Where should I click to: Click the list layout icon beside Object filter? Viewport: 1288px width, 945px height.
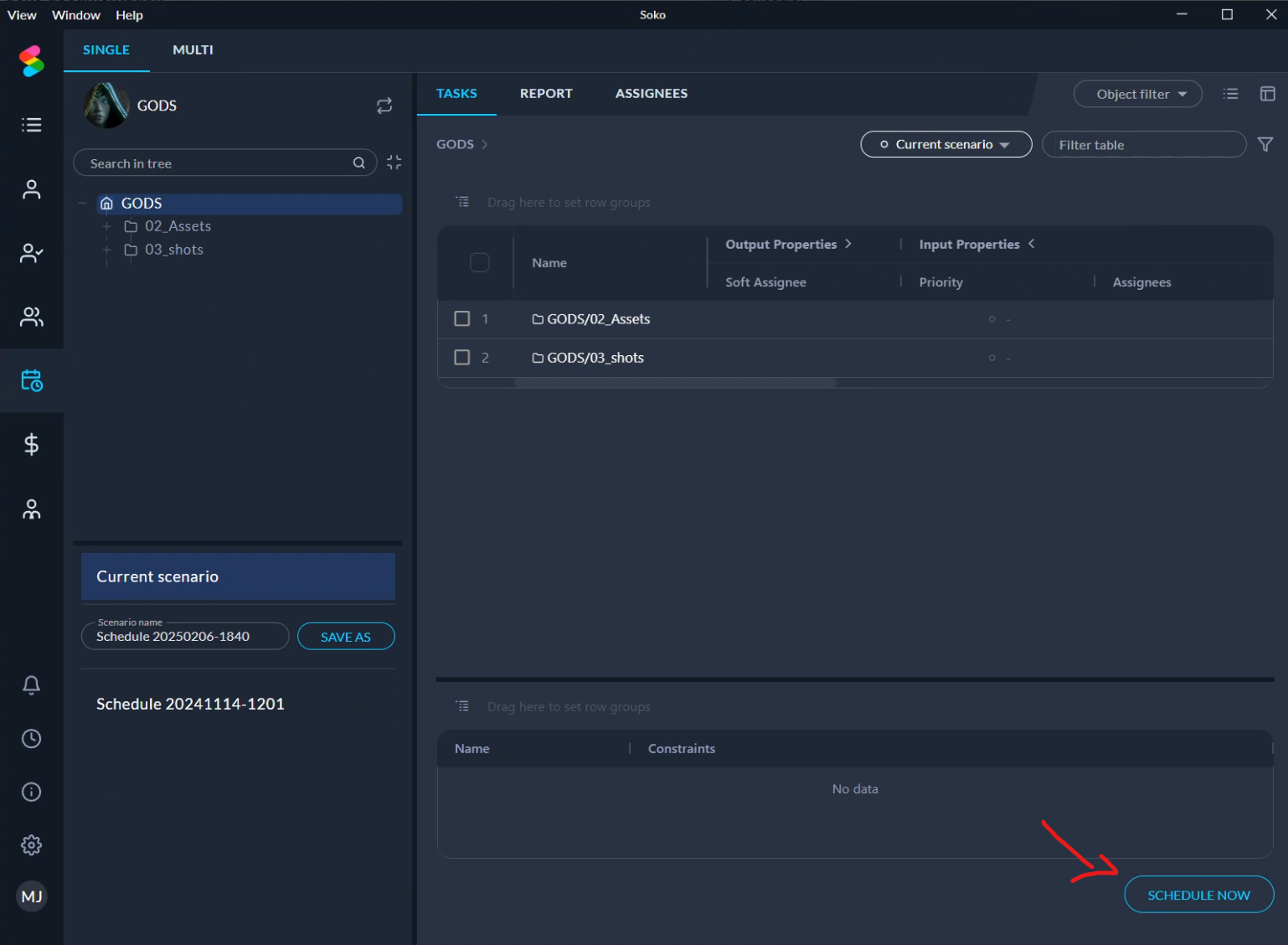click(1230, 94)
